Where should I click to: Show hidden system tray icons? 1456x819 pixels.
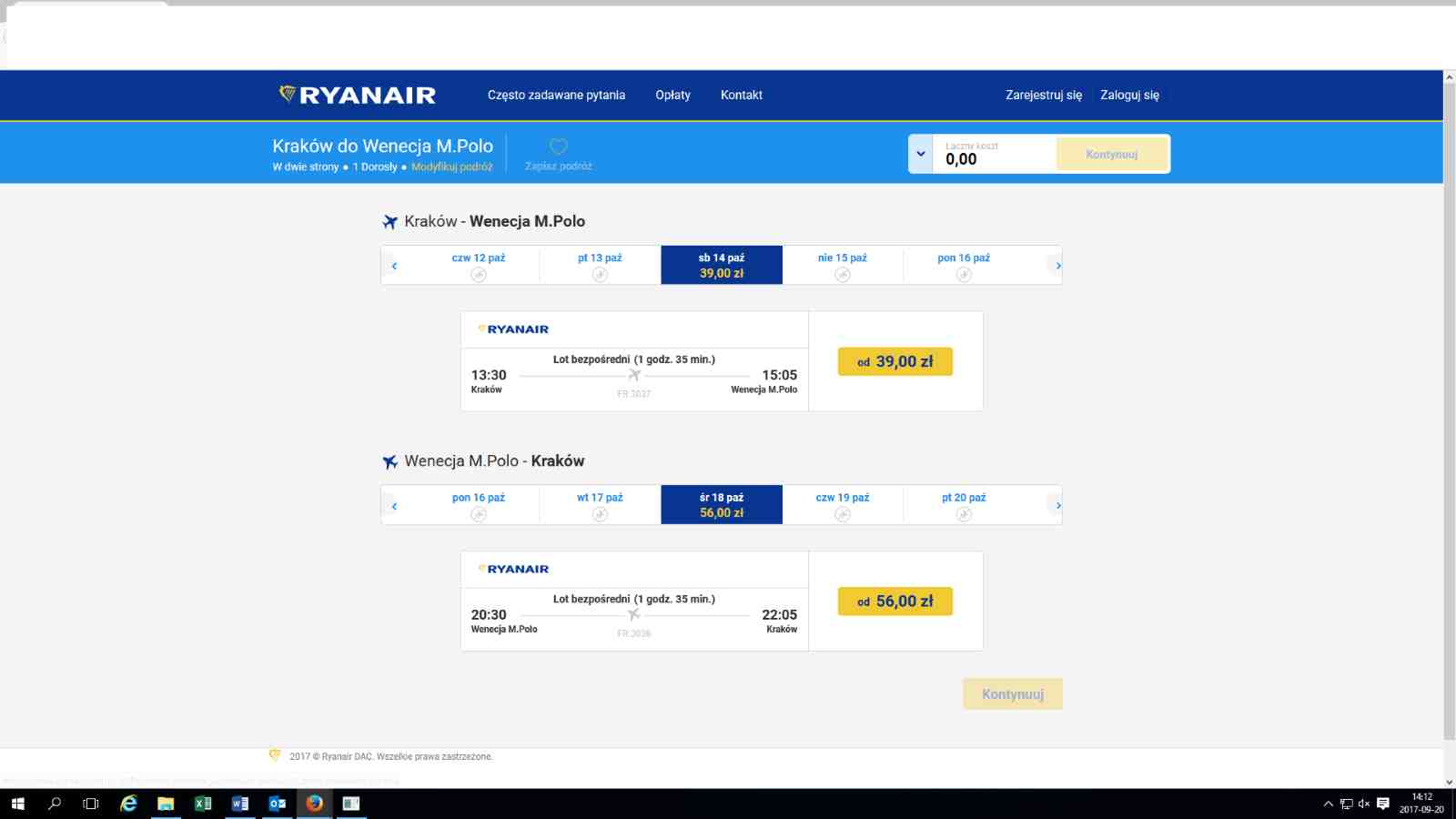pyautogui.click(x=1328, y=804)
